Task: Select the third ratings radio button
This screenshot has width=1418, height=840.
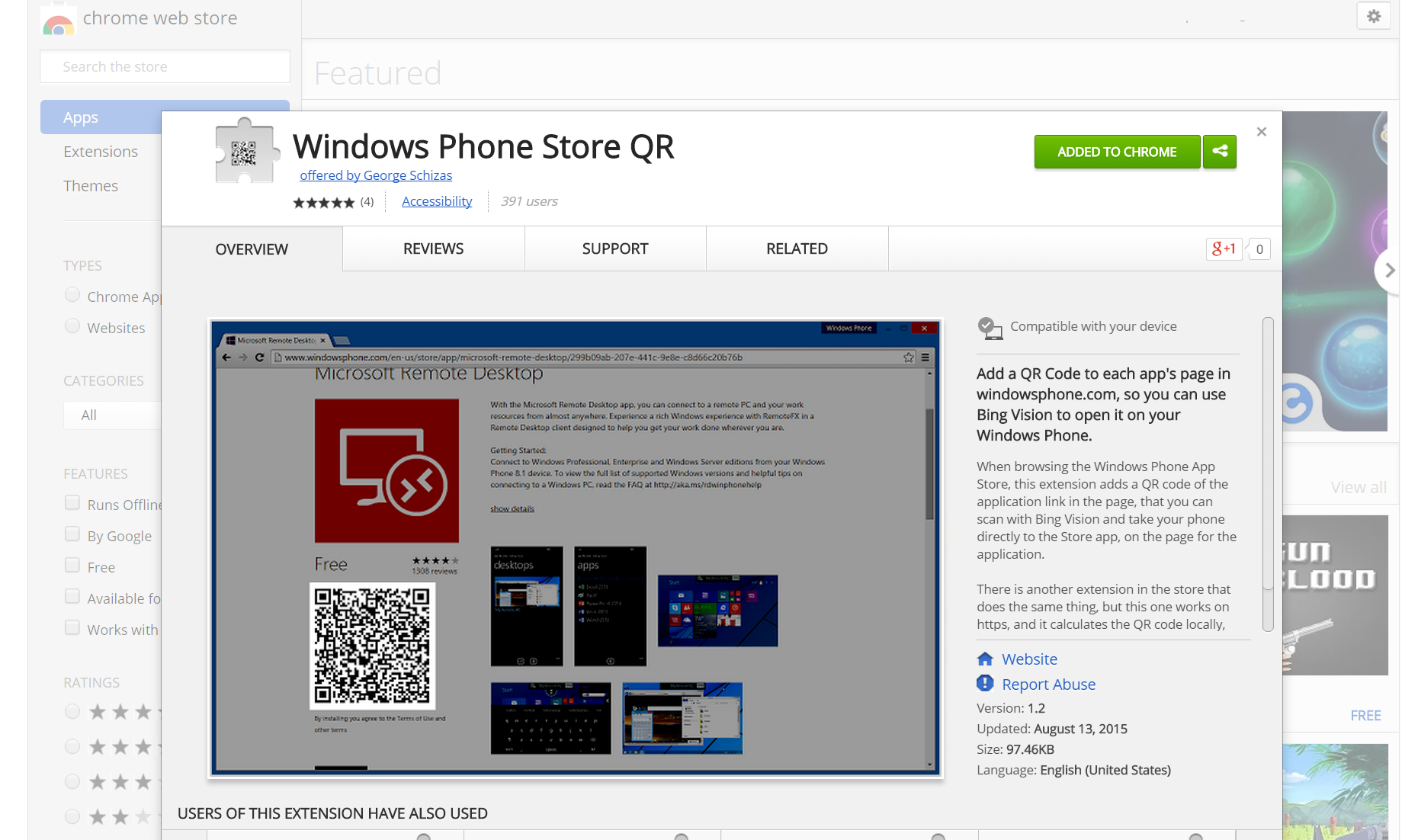Action: click(72, 781)
